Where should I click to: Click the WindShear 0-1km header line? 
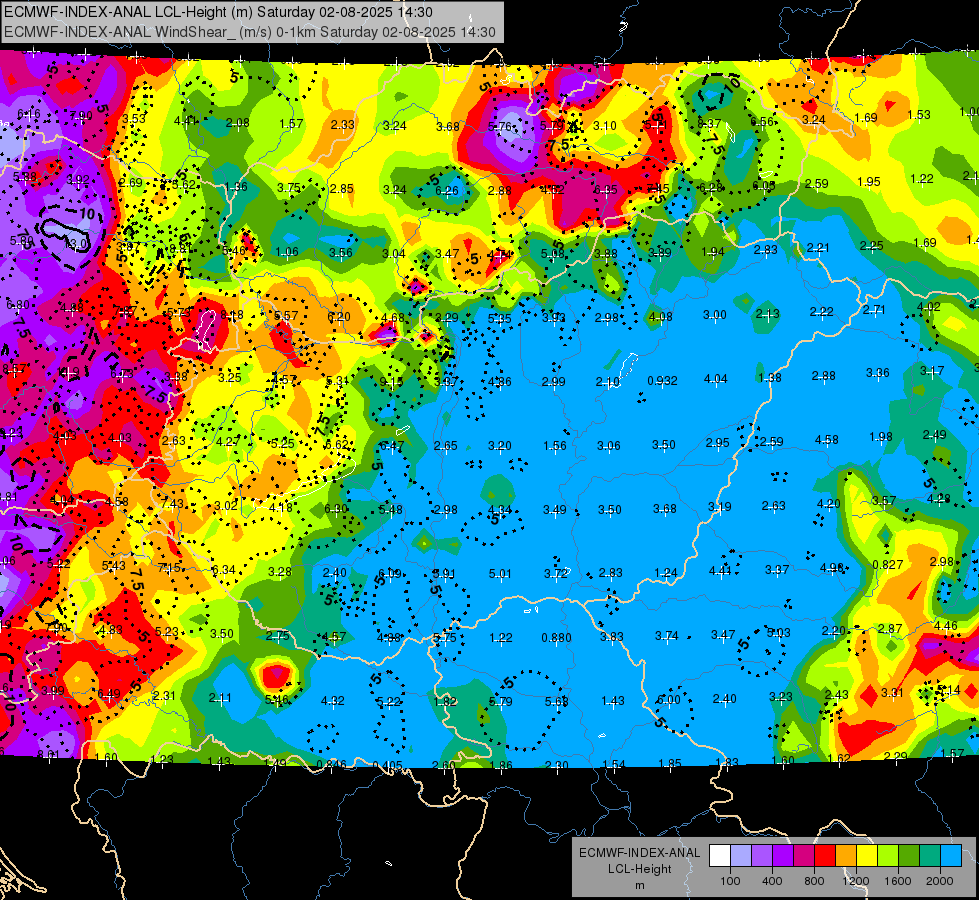[250, 32]
